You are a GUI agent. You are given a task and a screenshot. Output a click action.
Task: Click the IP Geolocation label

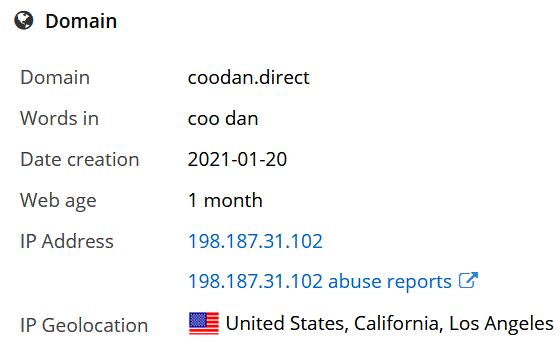[84, 325]
